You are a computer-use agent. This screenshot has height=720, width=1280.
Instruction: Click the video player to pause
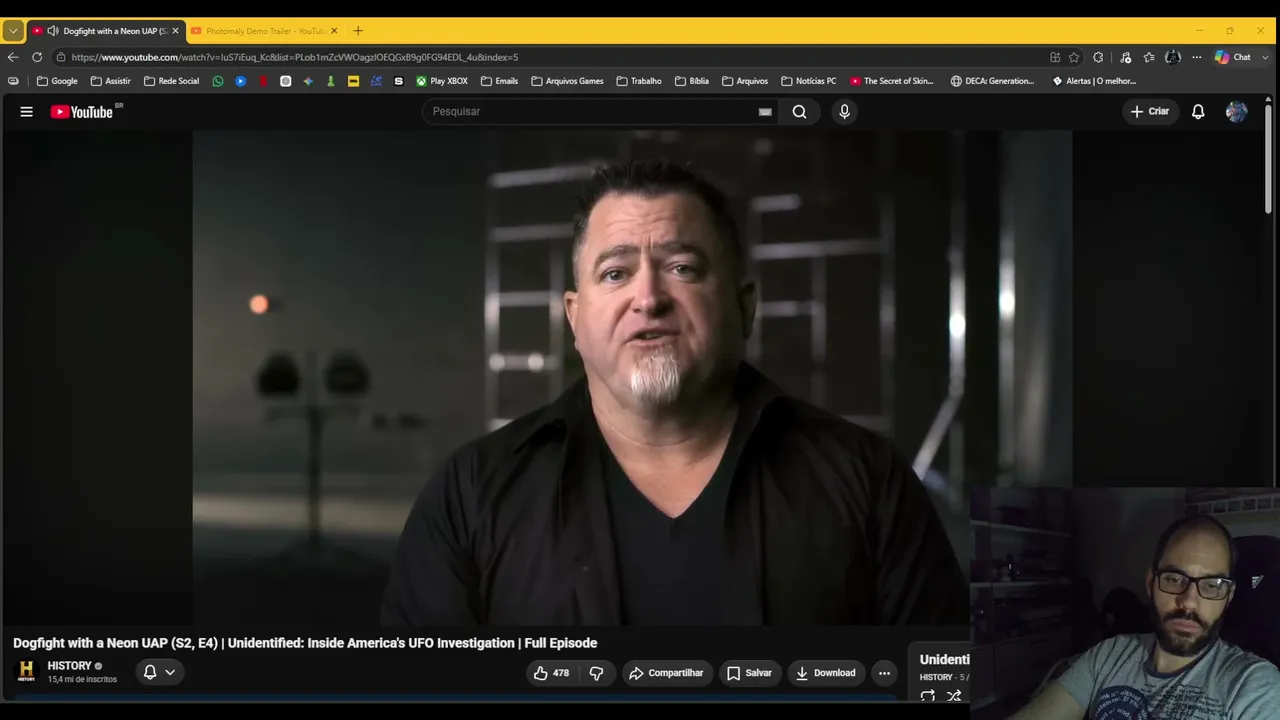632,378
